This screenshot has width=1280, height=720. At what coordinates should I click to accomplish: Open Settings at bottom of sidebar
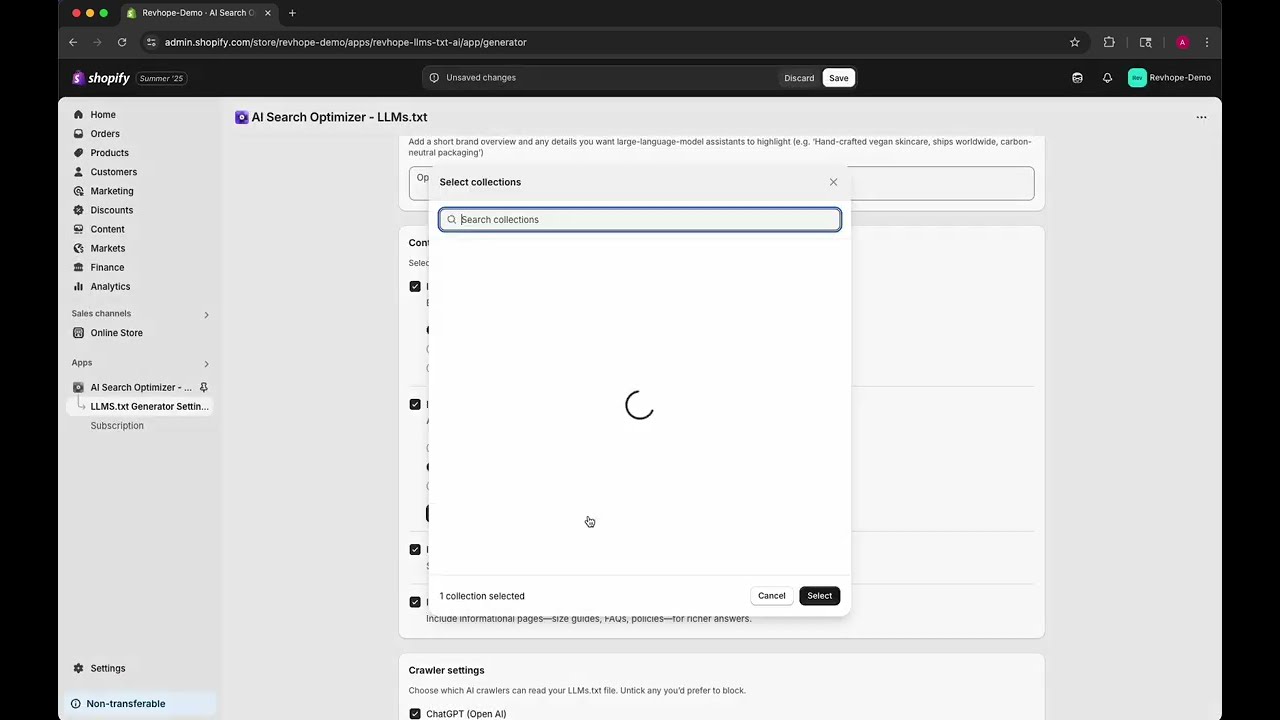pos(107,668)
